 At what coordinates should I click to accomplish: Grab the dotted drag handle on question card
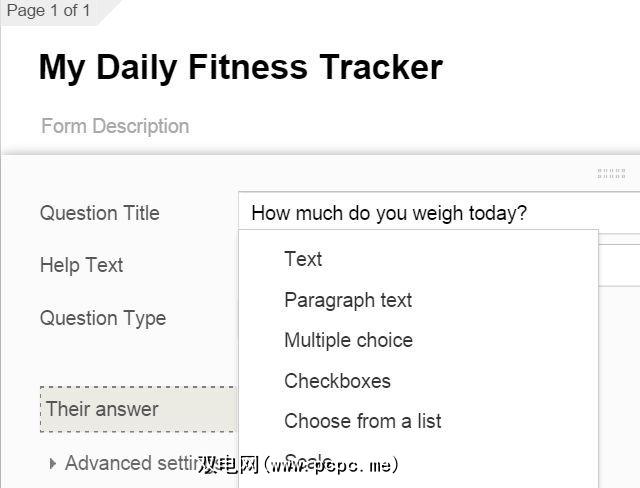click(x=611, y=174)
